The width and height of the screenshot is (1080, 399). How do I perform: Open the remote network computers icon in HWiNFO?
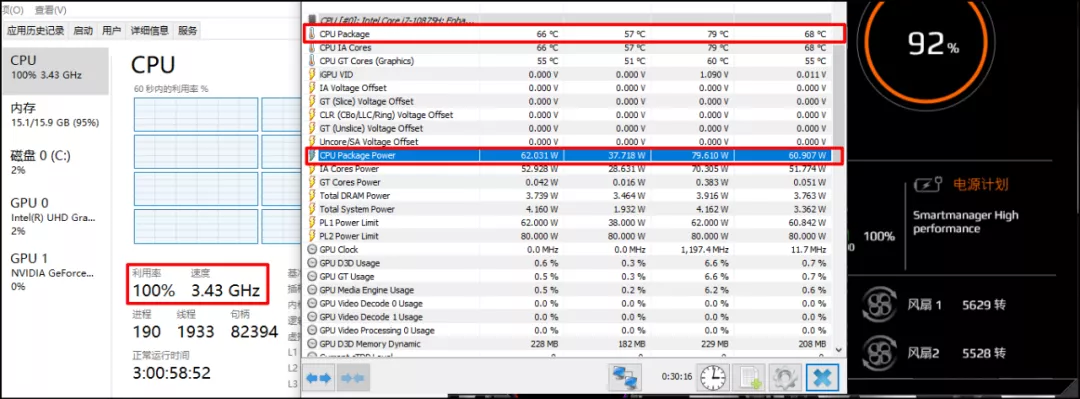tap(625, 378)
